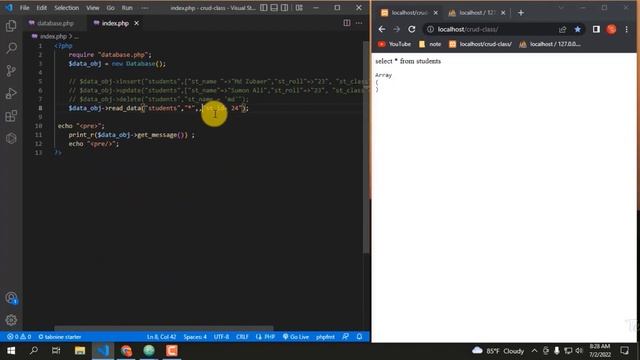Open a new Chrome tab
Image resolution: width=640 pixels, height=360 pixels.
click(x=521, y=13)
